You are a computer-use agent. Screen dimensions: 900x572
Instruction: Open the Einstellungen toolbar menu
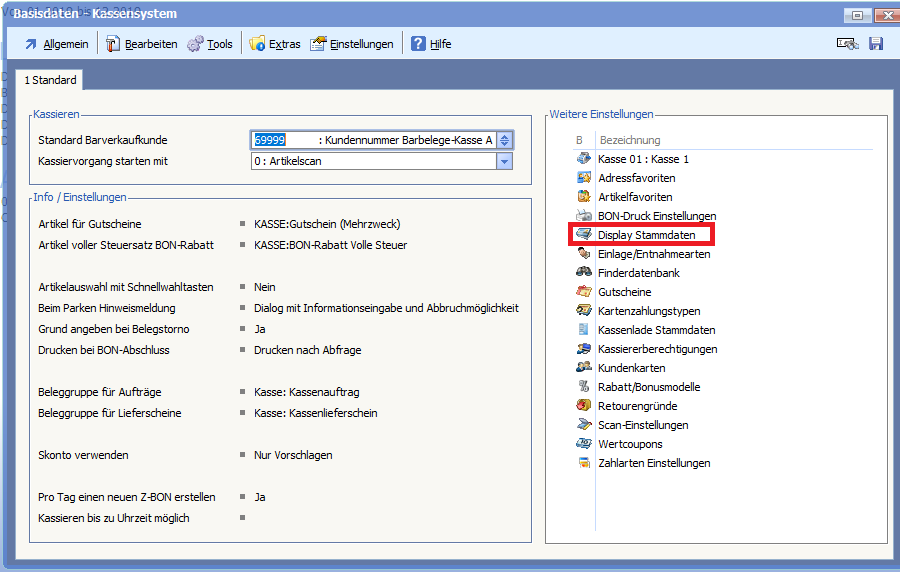351,44
